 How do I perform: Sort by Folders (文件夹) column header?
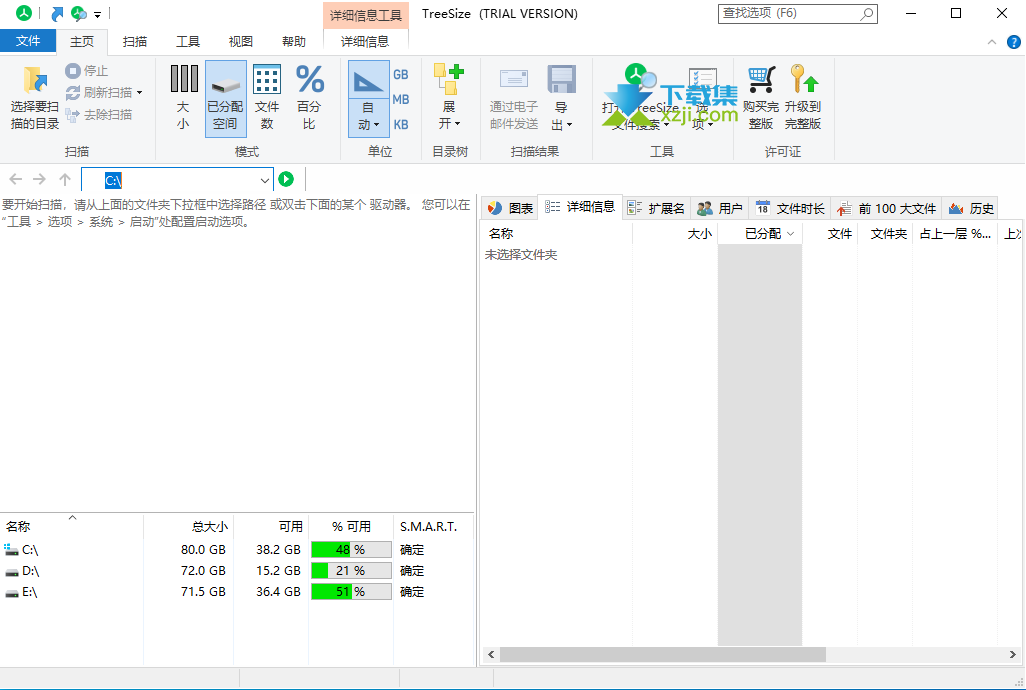885,233
